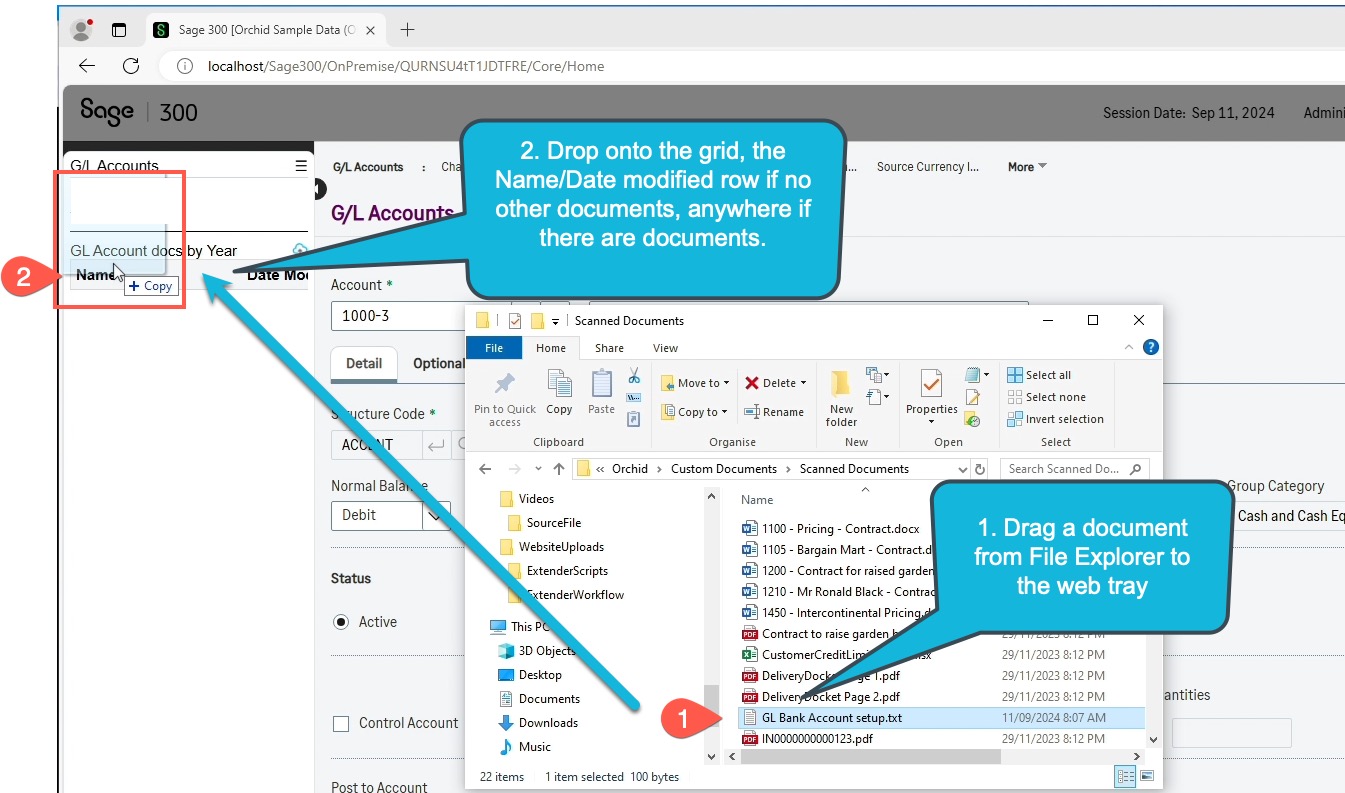Viewport: 1345px width, 793px height.
Task: Click the browser address bar URL
Action: [405, 66]
